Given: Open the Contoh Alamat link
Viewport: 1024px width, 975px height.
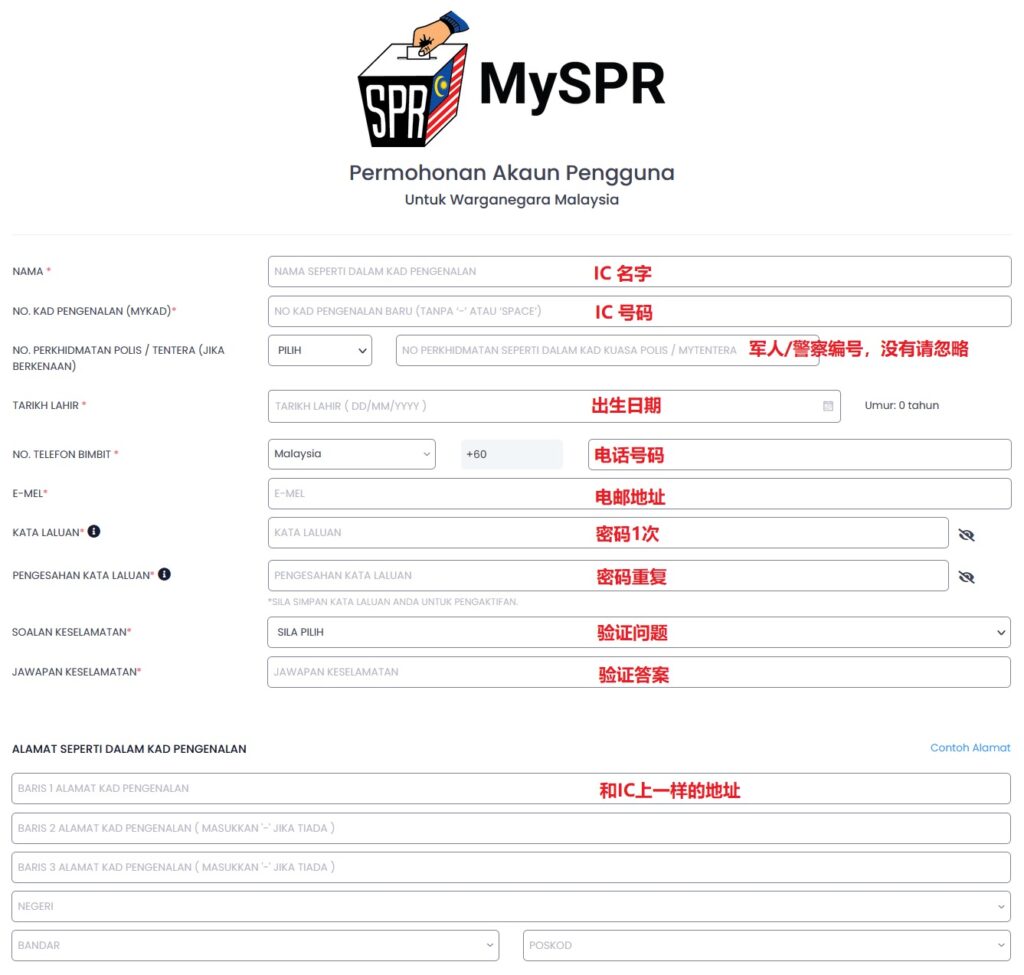Looking at the screenshot, I should click(970, 748).
